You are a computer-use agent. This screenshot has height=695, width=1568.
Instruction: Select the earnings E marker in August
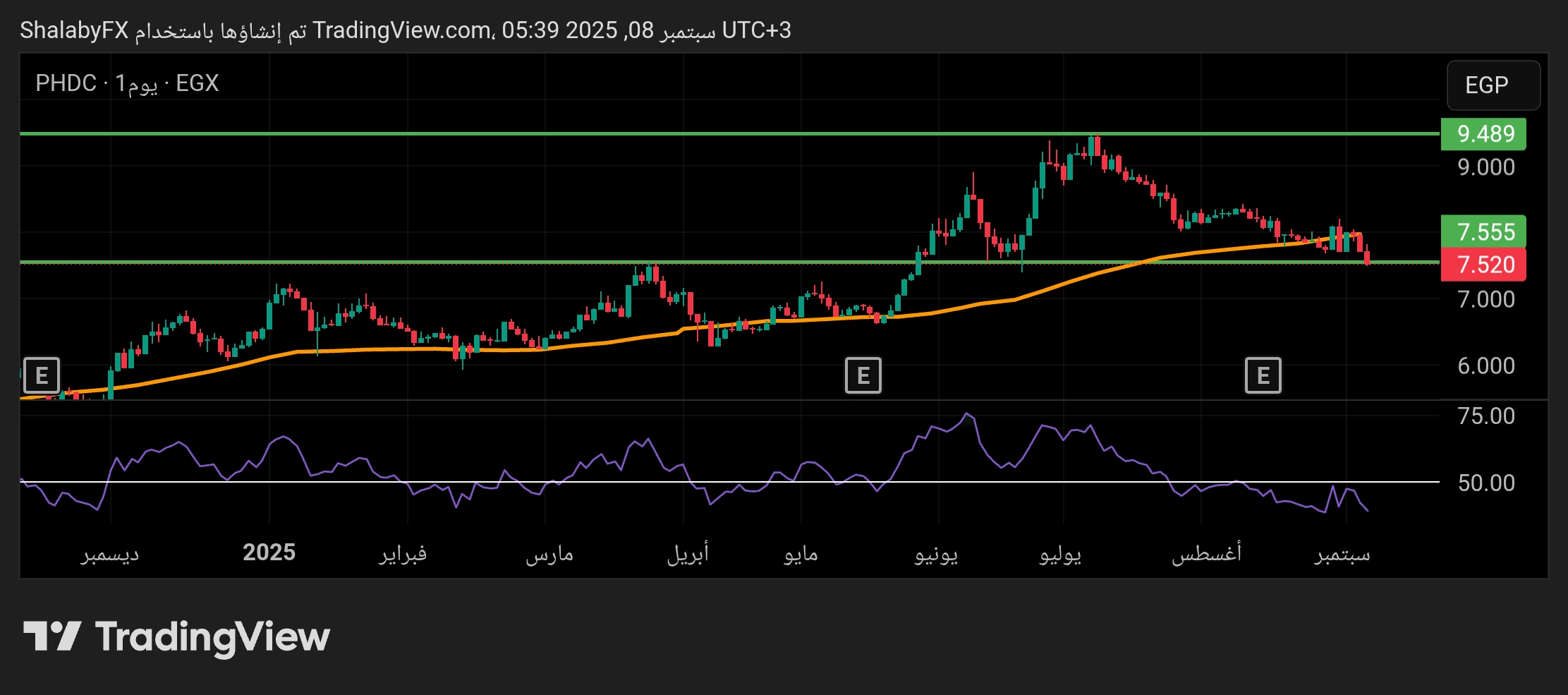1263,375
